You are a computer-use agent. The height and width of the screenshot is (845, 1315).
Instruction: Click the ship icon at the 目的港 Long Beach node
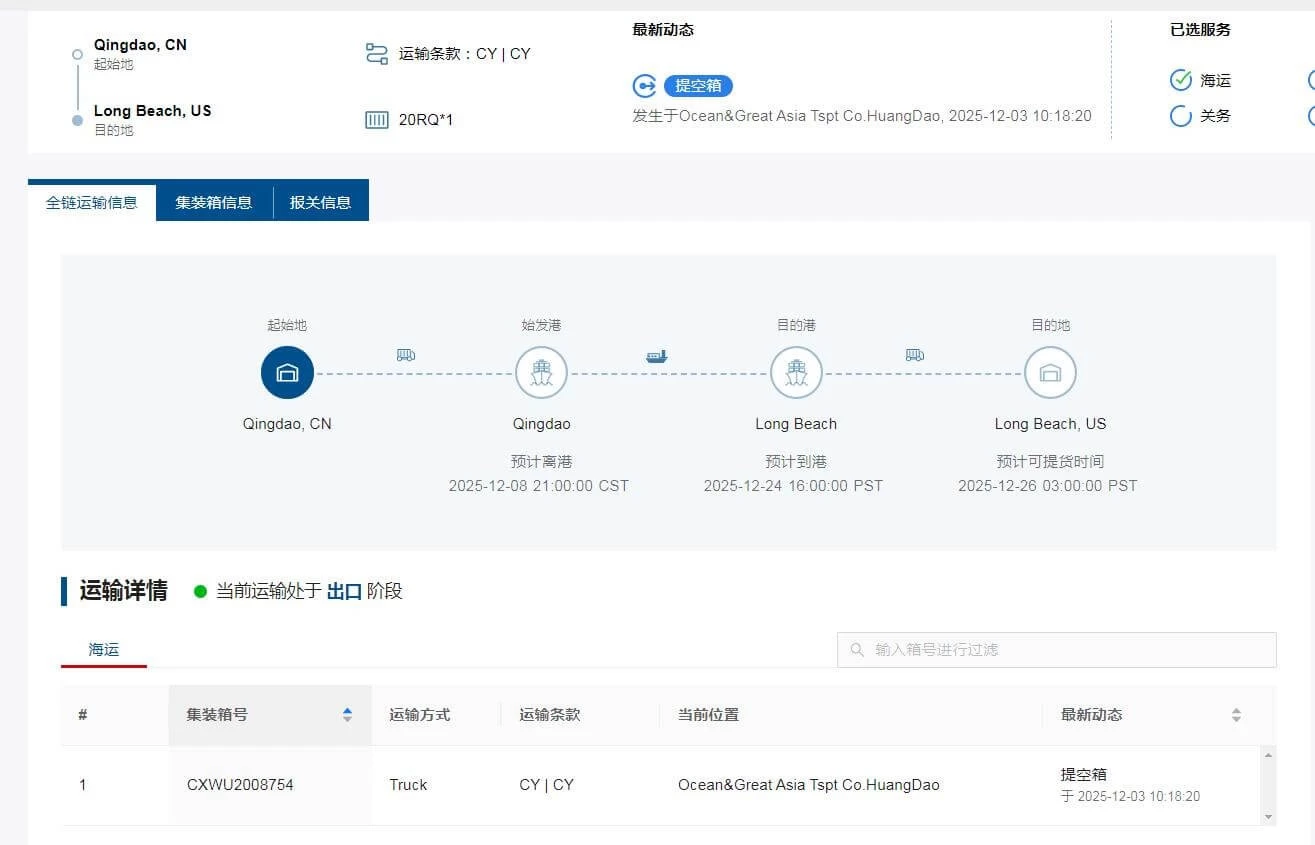[x=795, y=371]
